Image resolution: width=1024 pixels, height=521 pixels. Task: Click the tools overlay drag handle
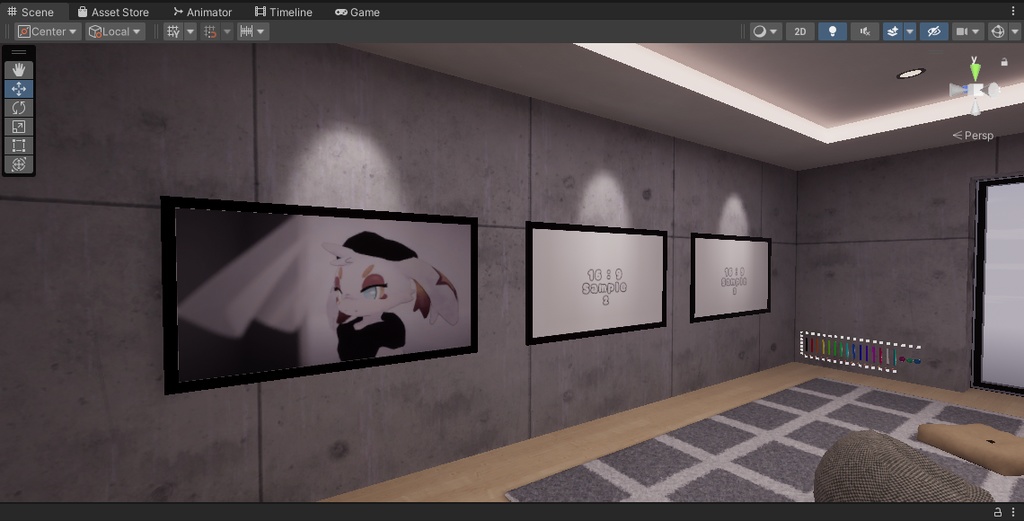coord(18,52)
